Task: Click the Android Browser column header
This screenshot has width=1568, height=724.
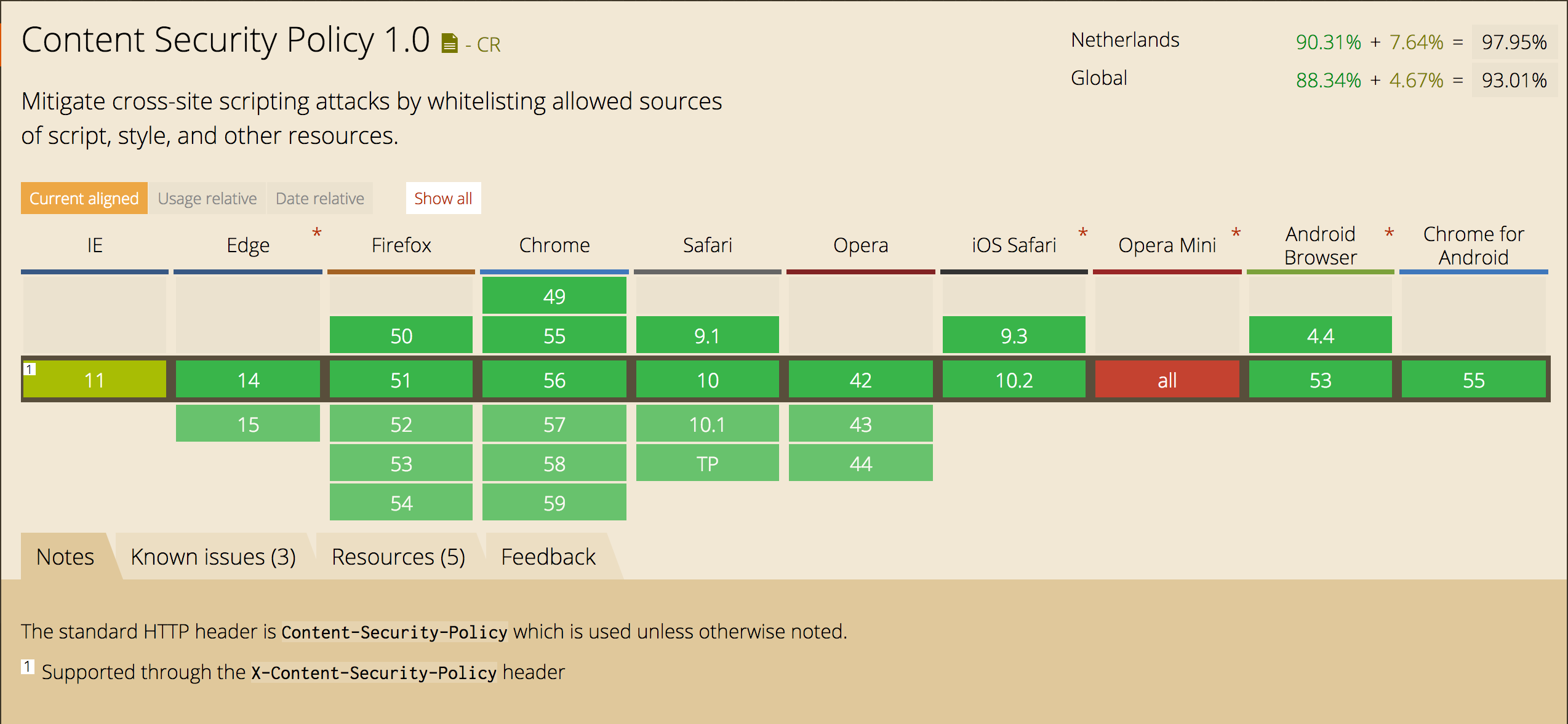Action: (x=1321, y=245)
